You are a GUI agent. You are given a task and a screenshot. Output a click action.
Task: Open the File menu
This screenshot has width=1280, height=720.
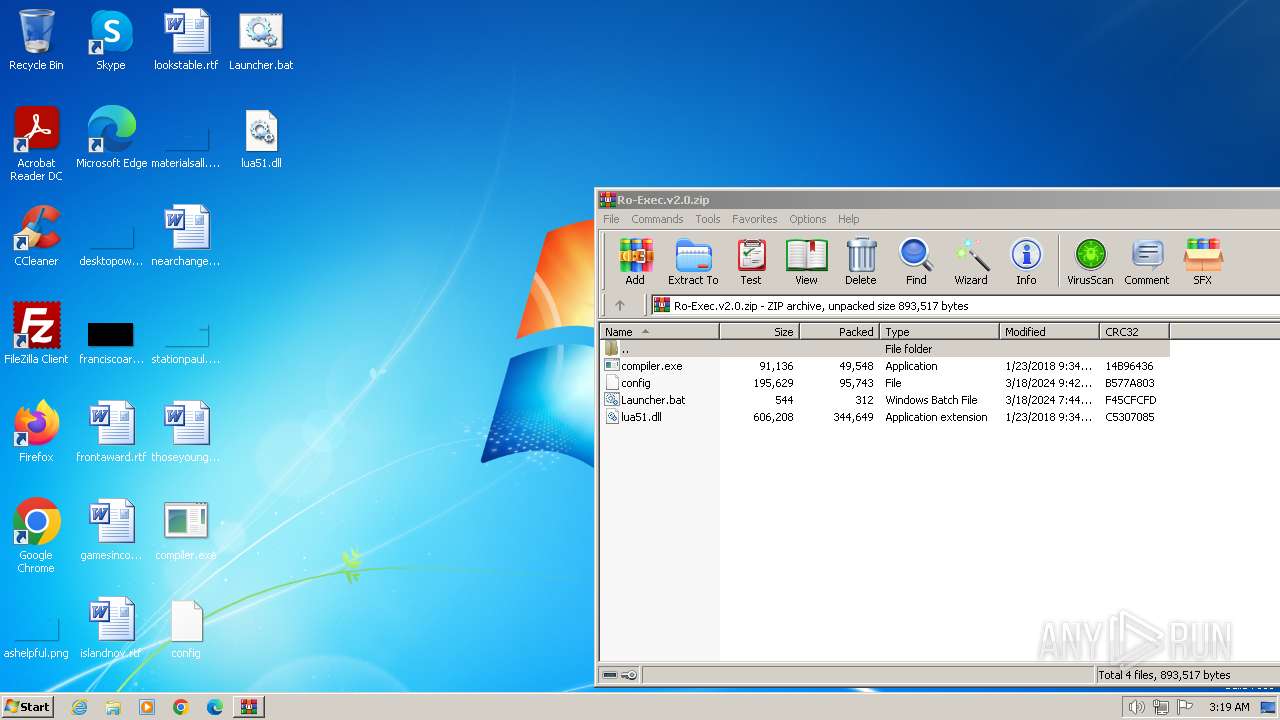pyautogui.click(x=611, y=219)
